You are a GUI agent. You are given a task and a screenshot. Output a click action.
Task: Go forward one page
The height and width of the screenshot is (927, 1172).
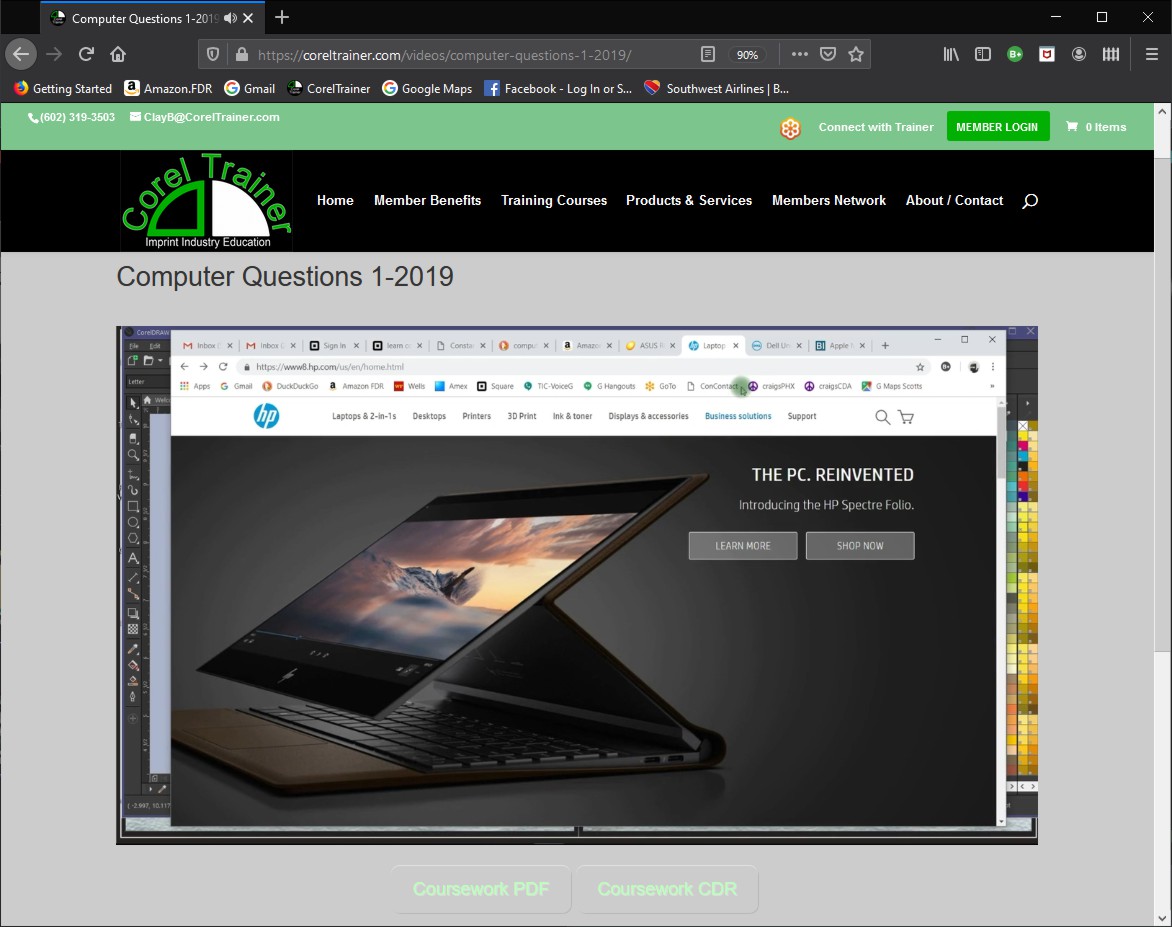point(54,54)
